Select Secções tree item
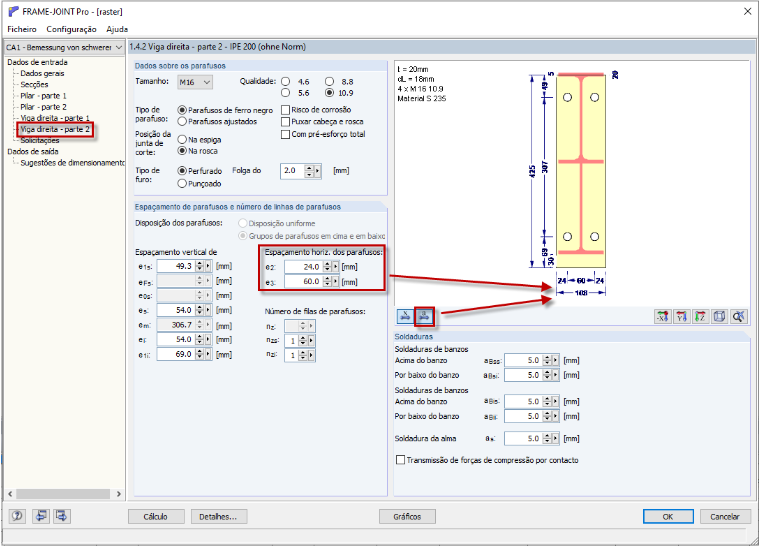This screenshot has width=760, height=546. click(x=34, y=84)
